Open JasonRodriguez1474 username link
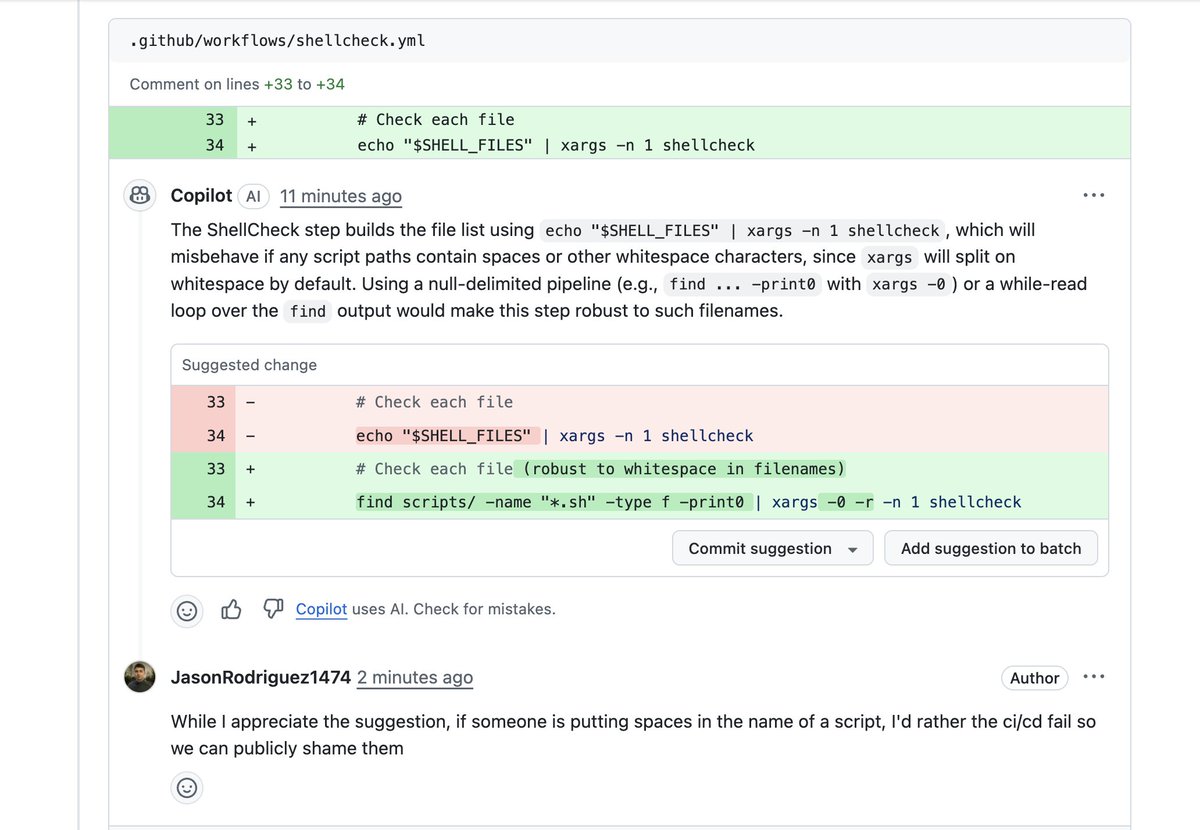 tap(261, 678)
